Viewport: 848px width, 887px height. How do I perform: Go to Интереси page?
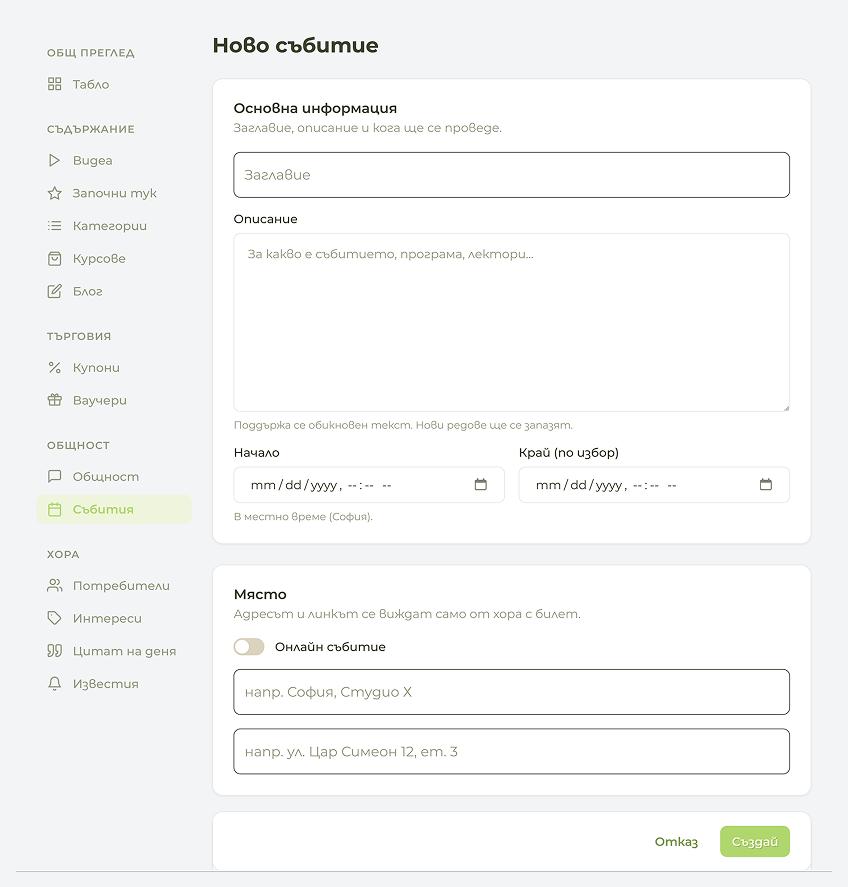(114, 618)
